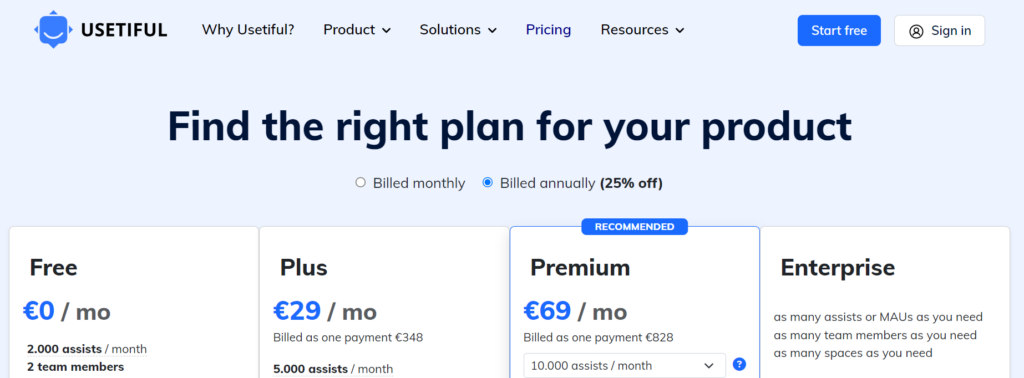Click the 2.000 assists / month link
Image resolution: width=1024 pixels, height=378 pixels.
click(x=87, y=349)
